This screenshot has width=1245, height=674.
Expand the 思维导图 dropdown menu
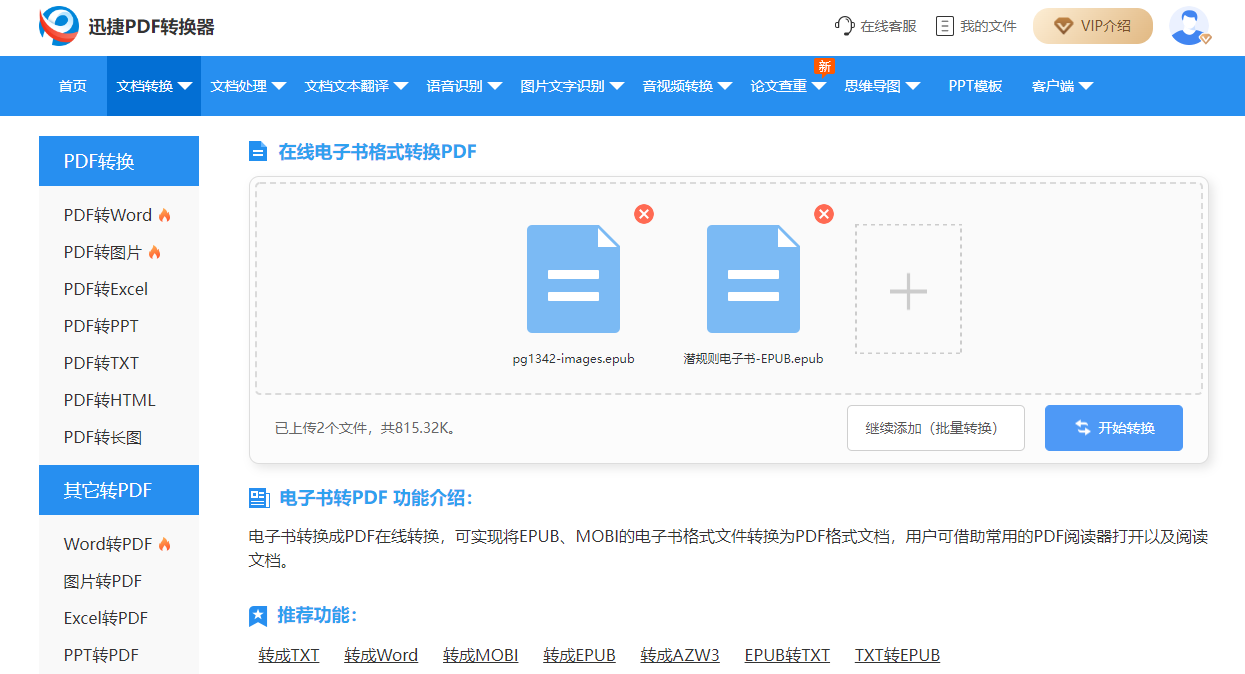pyautogui.click(x=882, y=86)
